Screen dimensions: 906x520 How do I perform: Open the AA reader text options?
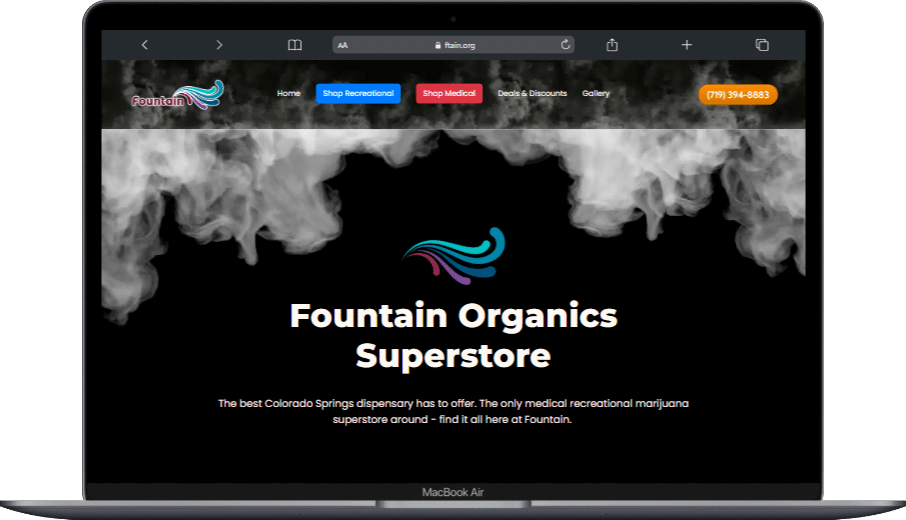click(x=344, y=45)
